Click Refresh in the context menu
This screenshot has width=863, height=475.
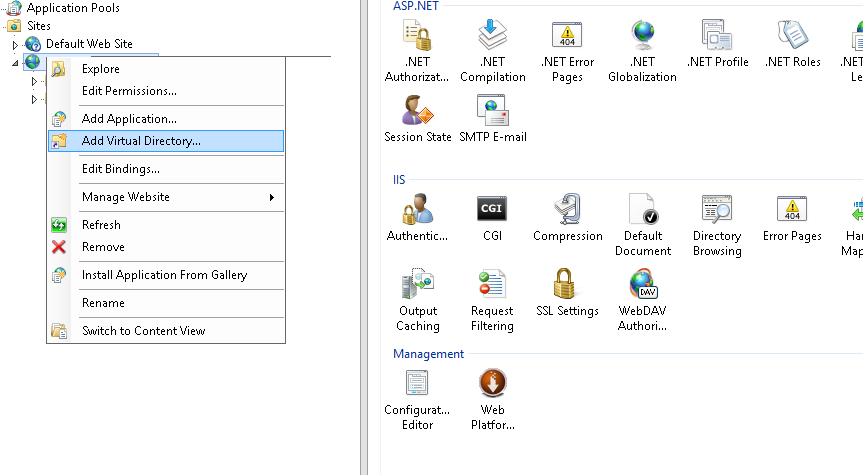click(x=166, y=225)
